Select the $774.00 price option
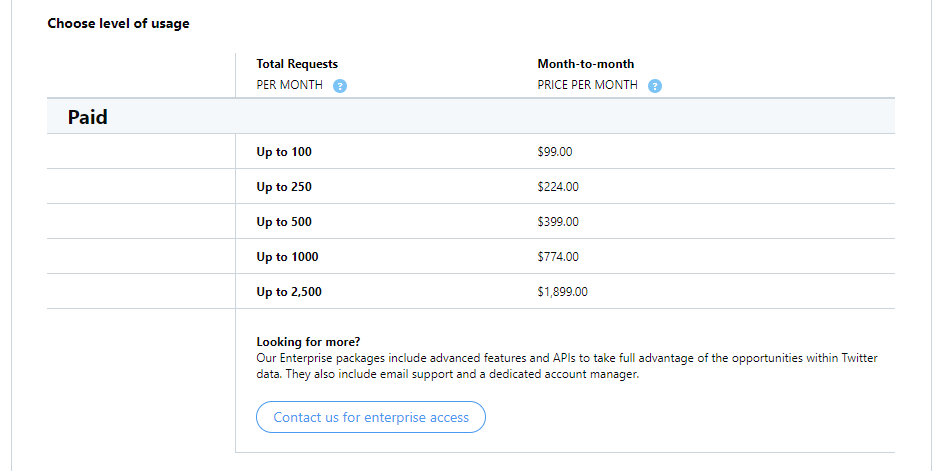The width and height of the screenshot is (944, 471). click(x=558, y=257)
